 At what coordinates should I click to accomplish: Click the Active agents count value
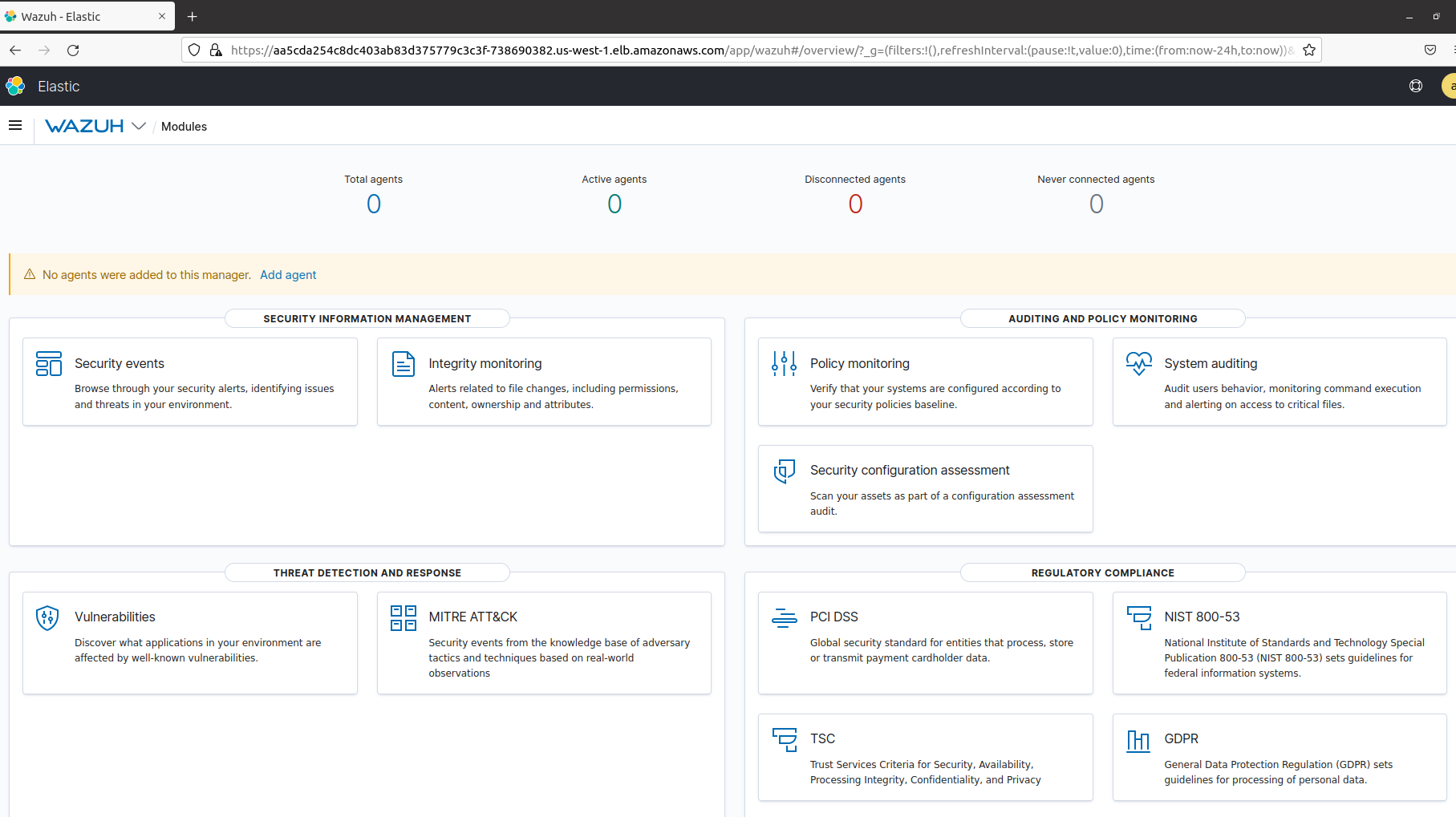(614, 204)
